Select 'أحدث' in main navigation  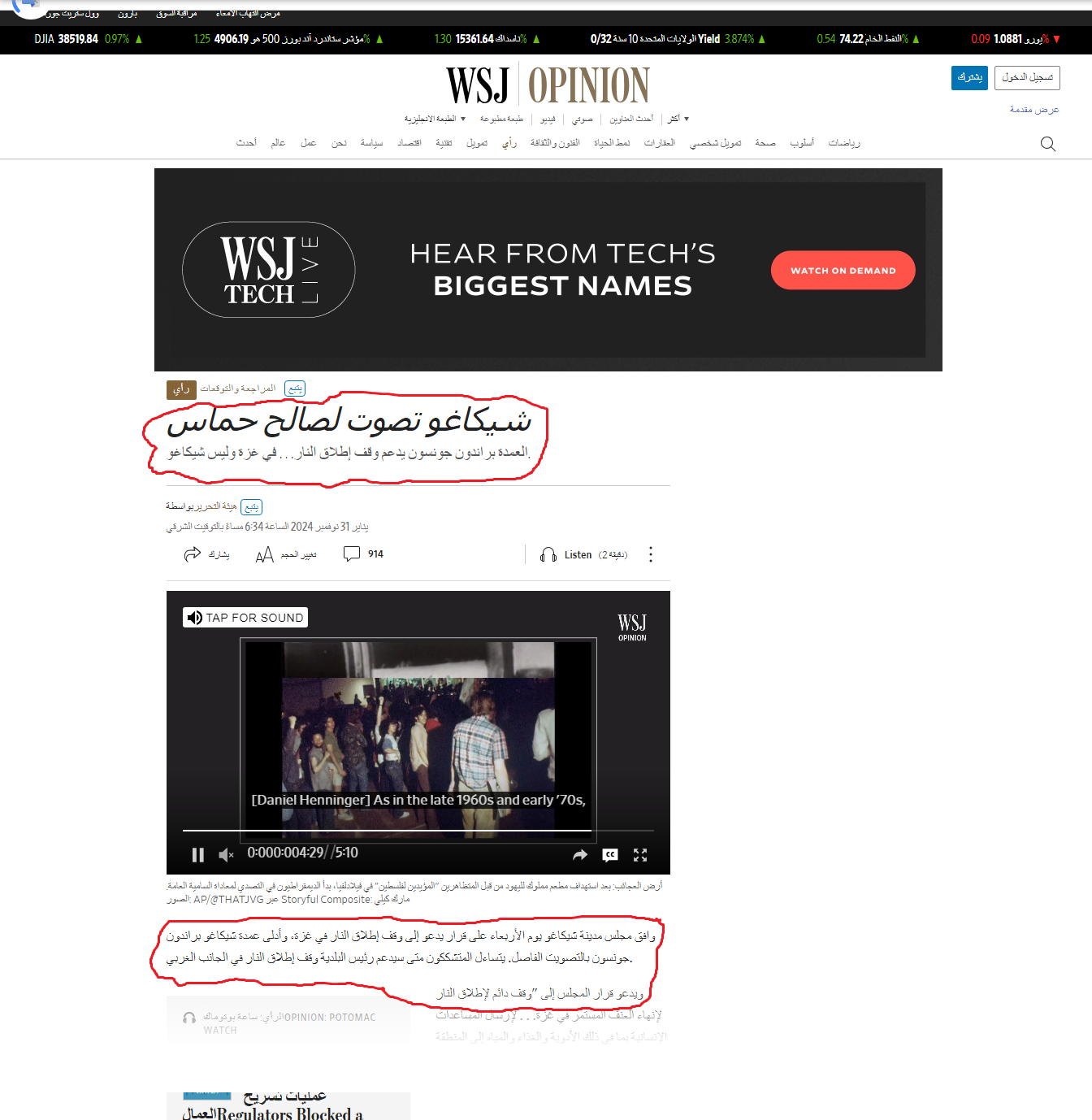pos(246,143)
